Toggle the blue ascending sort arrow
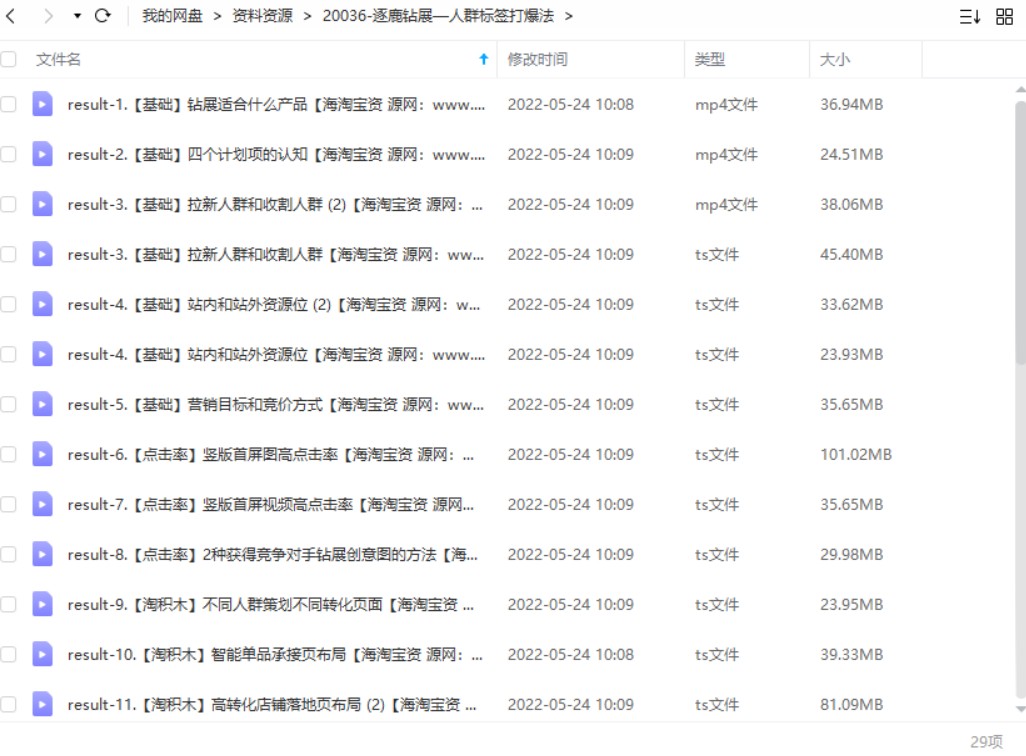 pos(484,60)
